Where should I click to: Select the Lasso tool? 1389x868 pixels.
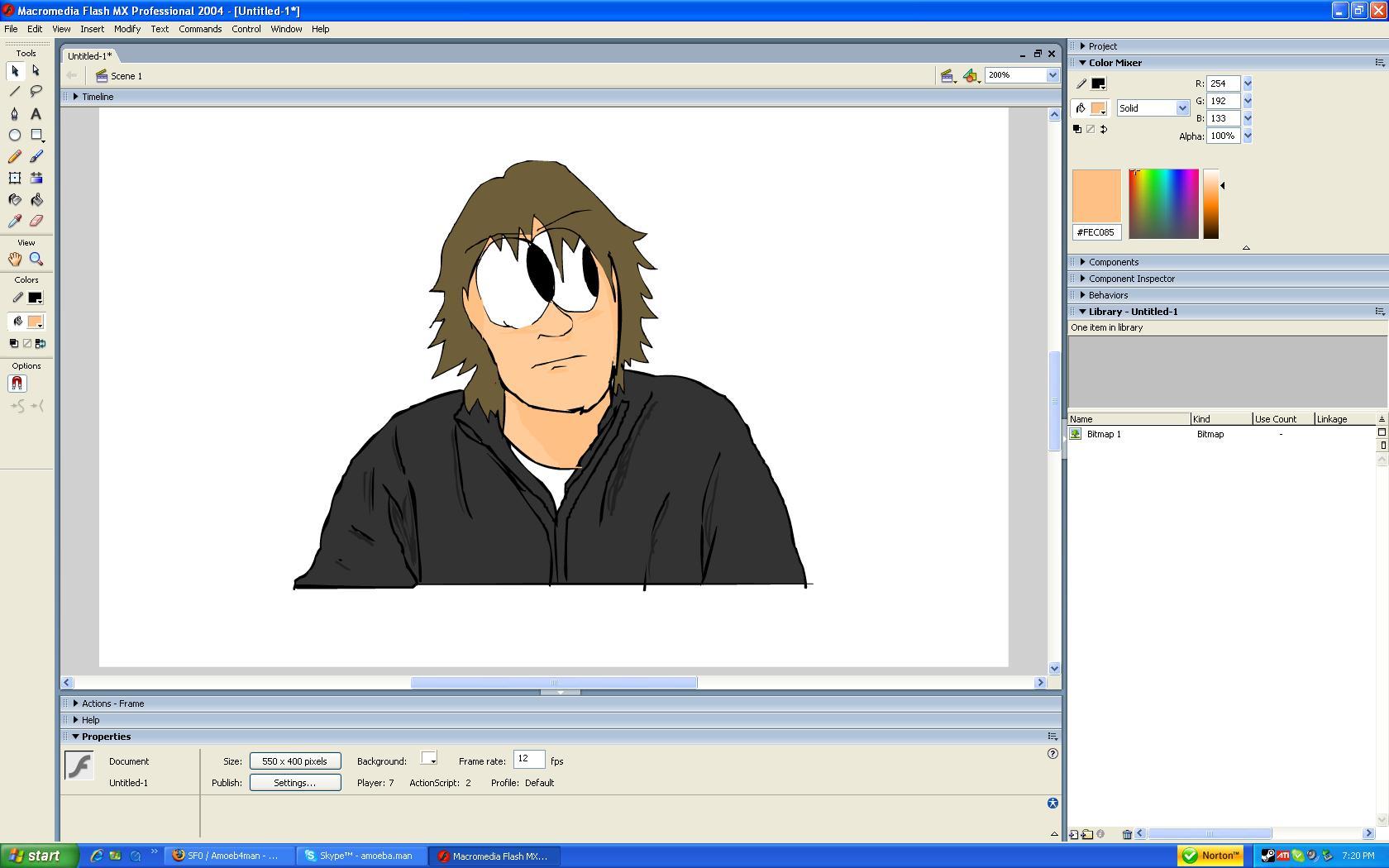point(36,92)
